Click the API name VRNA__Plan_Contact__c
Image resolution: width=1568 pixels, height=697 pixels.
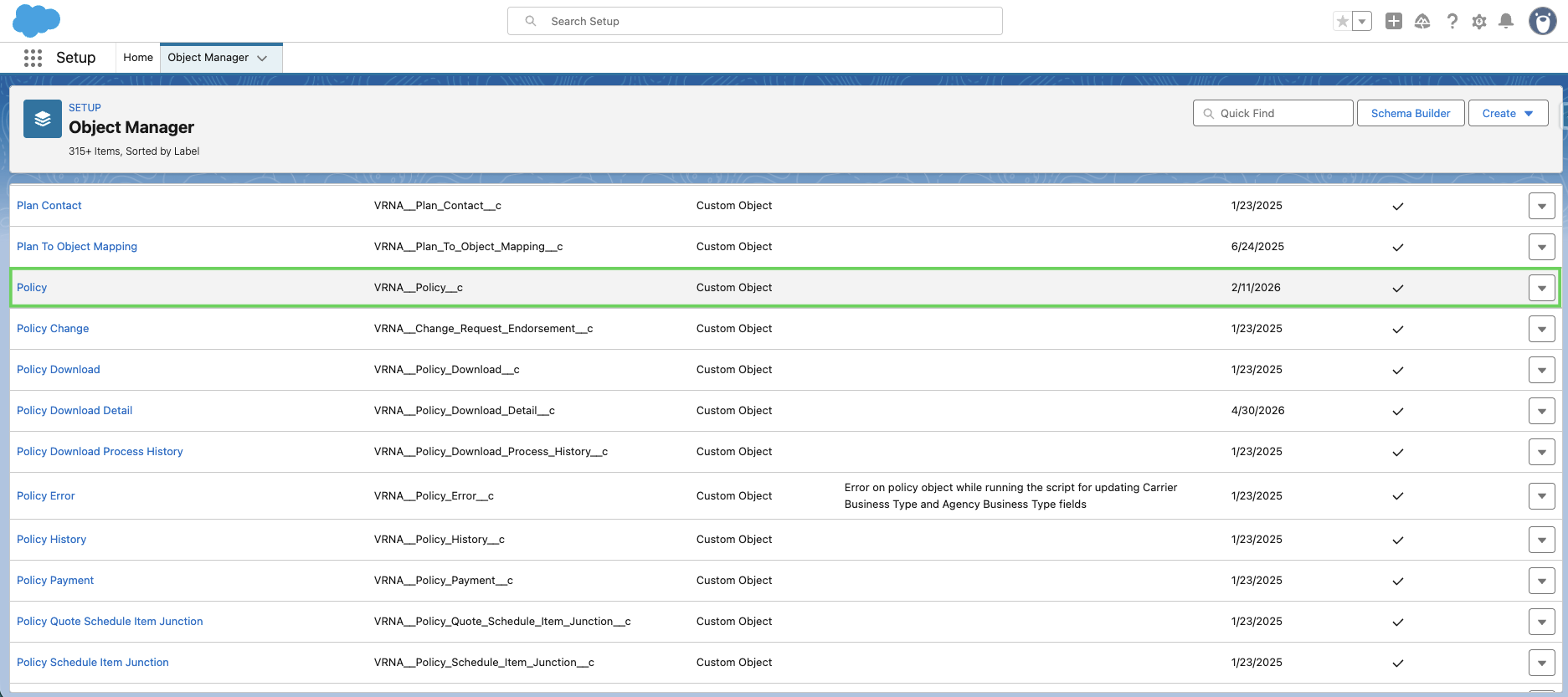(x=438, y=206)
